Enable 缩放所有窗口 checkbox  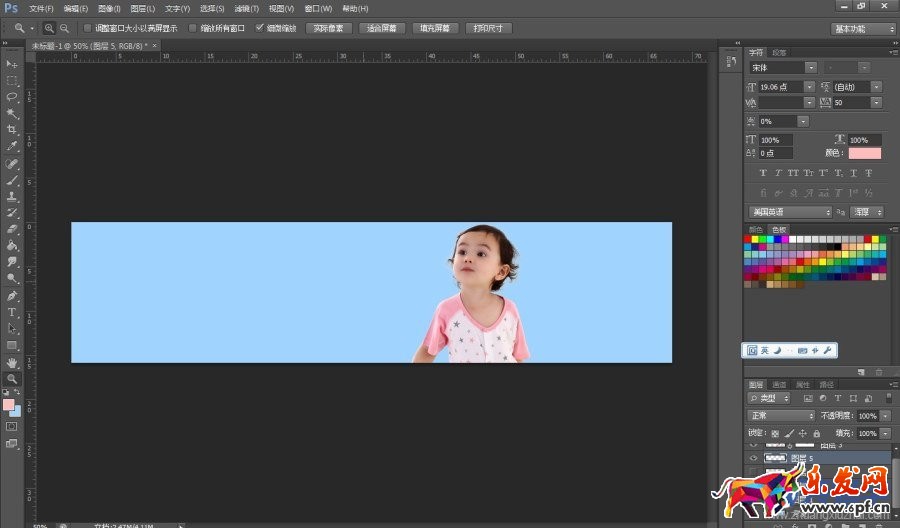[x=193, y=28]
